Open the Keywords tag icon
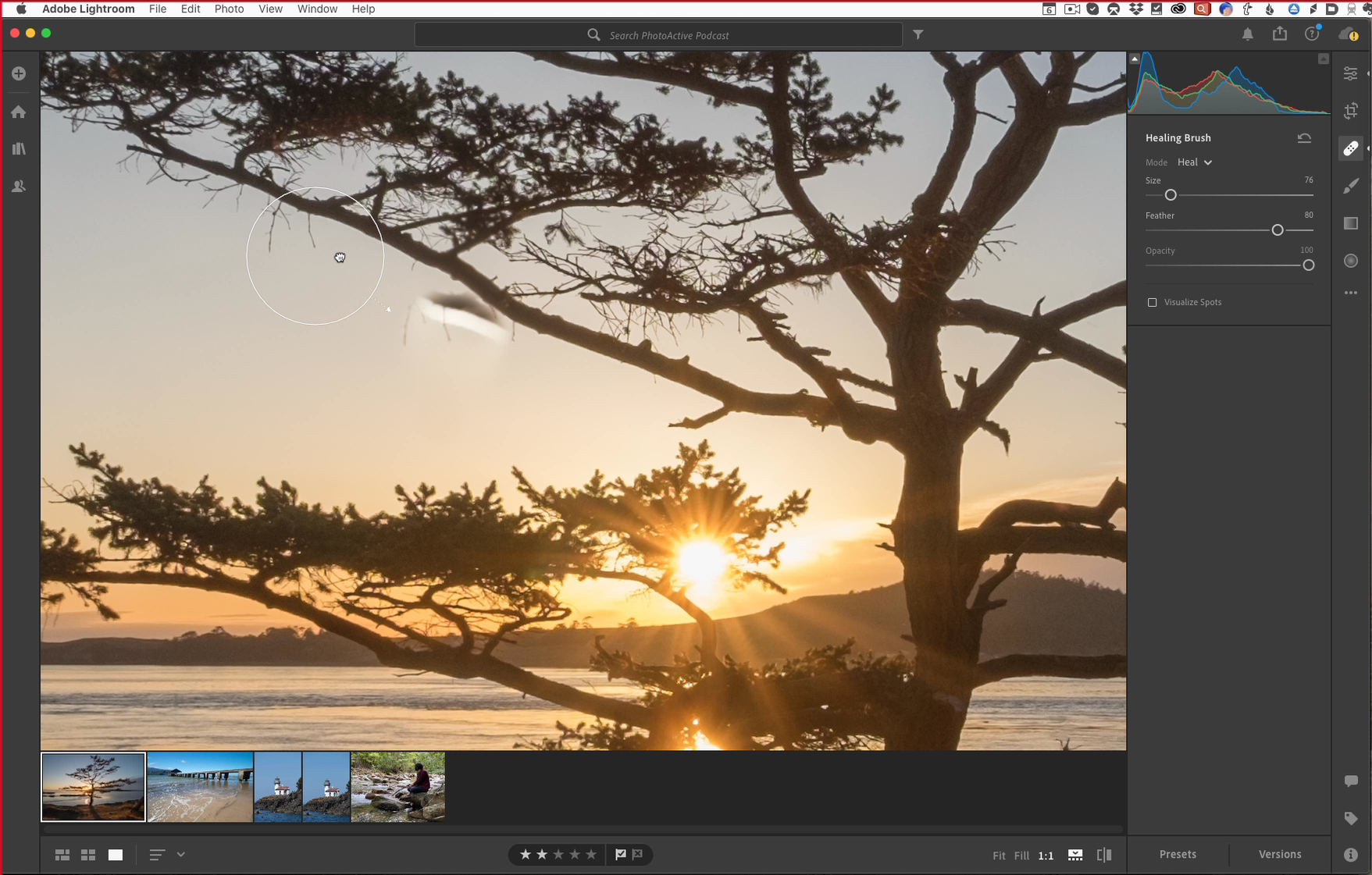 pyautogui.click(x=1350, y=818)
